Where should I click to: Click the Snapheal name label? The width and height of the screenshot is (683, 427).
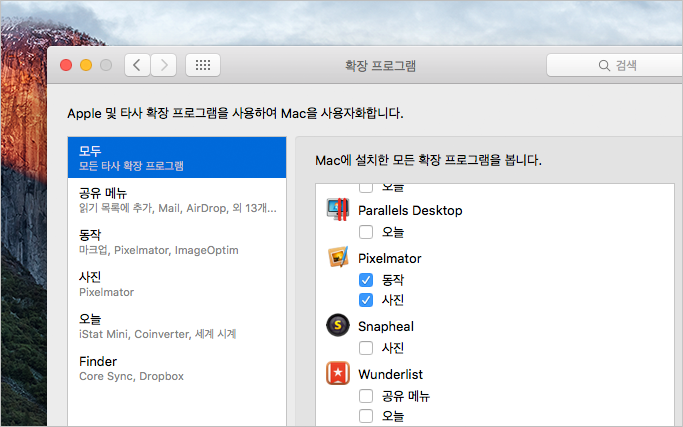pyautogui.click(x=386, y=326)
